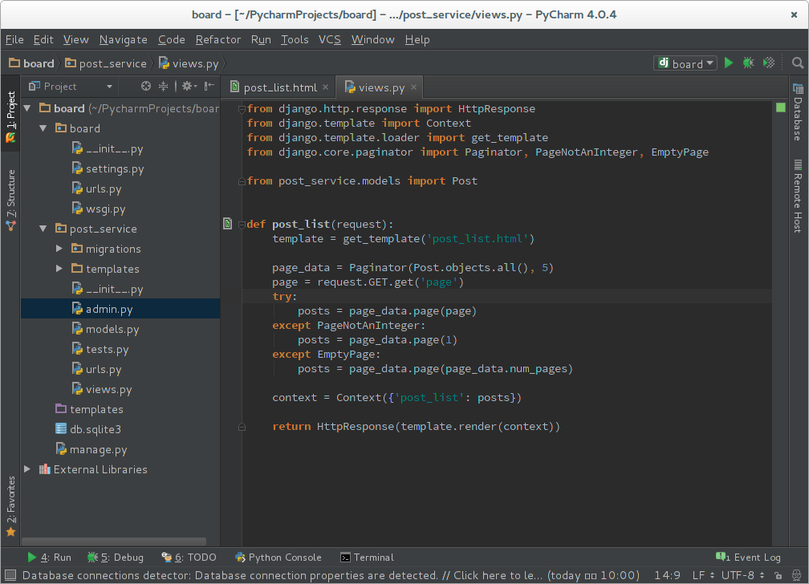The image size is (809, 584).
Task: Open the Navigate menu
Action: [x=123, y=40]
